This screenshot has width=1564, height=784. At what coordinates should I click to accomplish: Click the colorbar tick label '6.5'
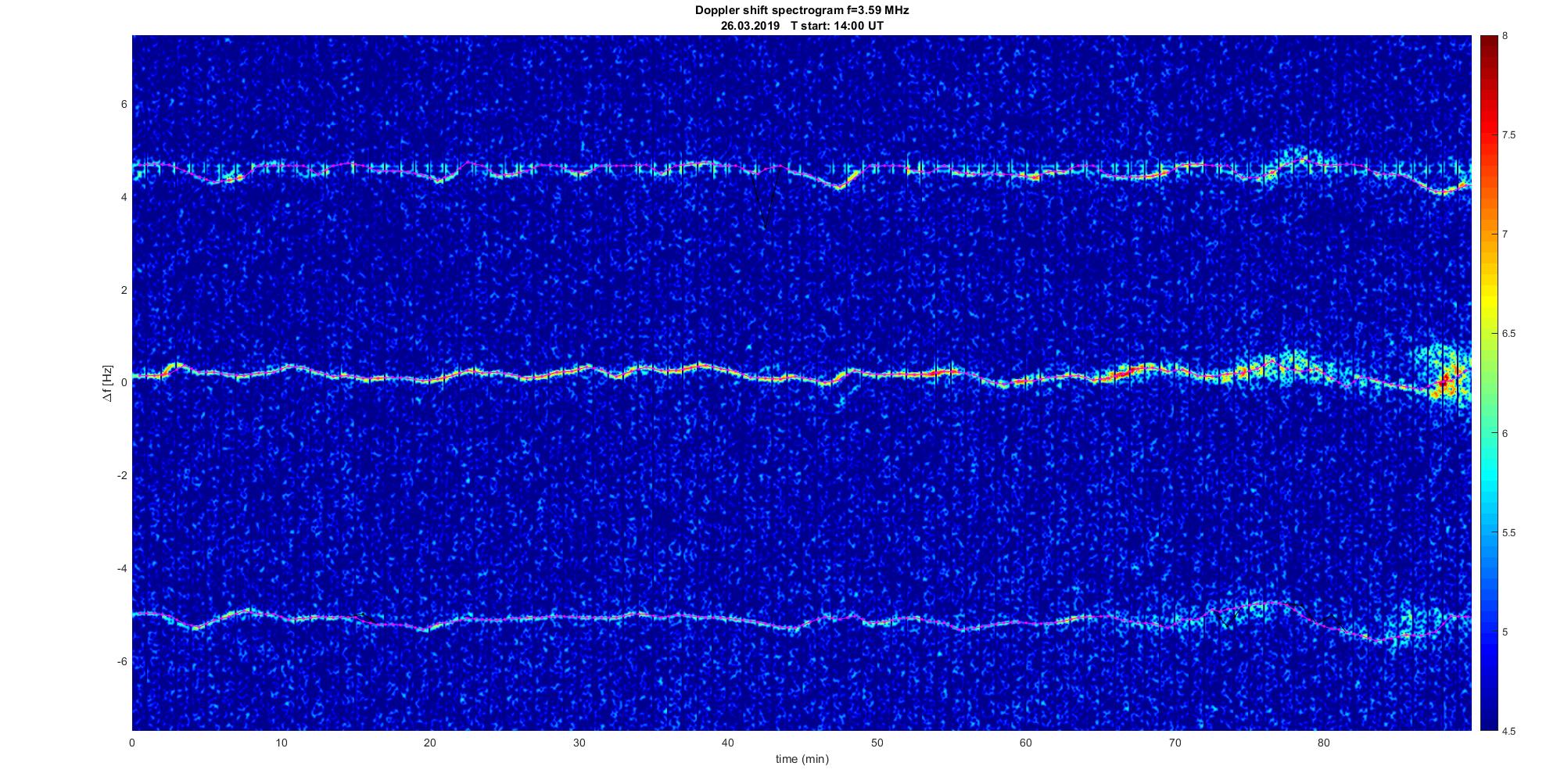click(1508, 334)
